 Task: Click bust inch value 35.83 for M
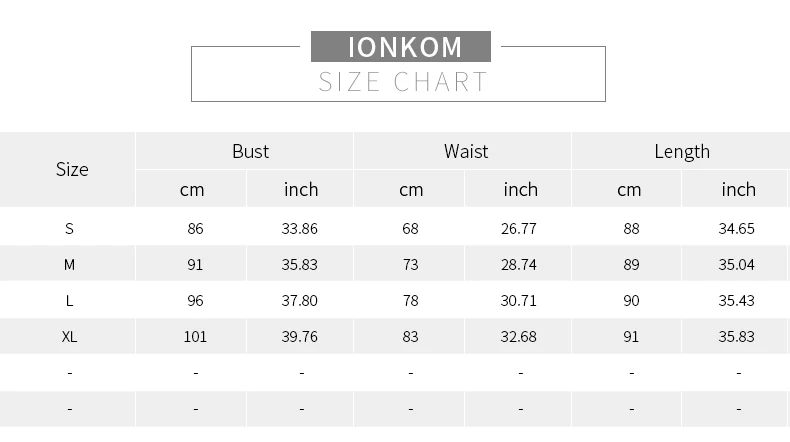coord(300,265)
